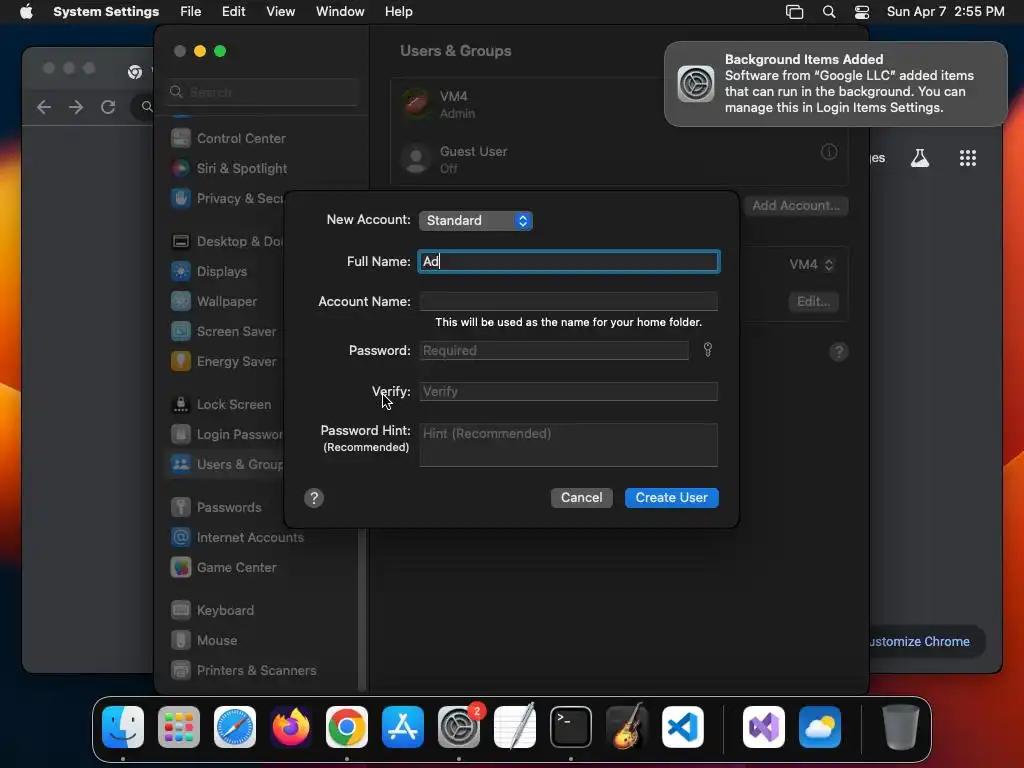Screen dimensions: 1024x768
Task: Select Energy Saver in the sidebar
Action: click(x=225, y=361)
